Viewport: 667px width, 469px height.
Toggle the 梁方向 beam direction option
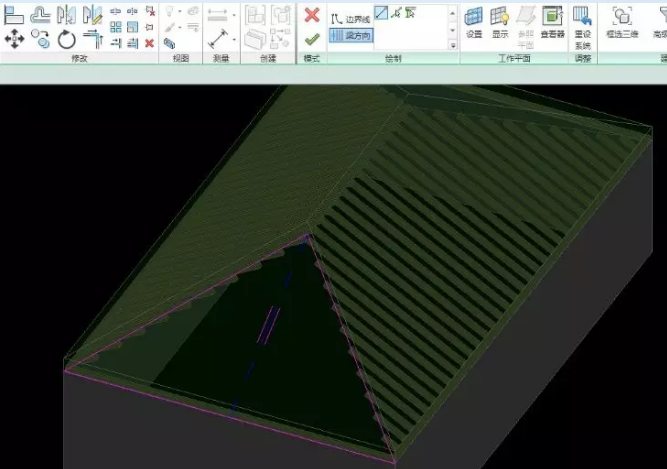coord(351,36)
